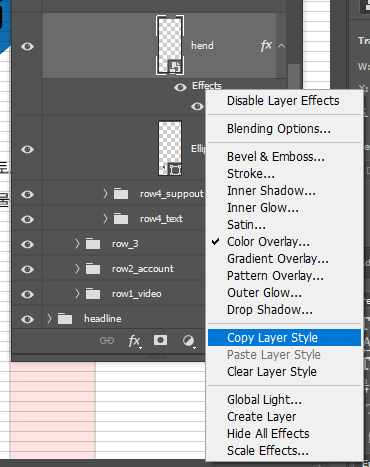Click the hend layer name

[202, 46]
